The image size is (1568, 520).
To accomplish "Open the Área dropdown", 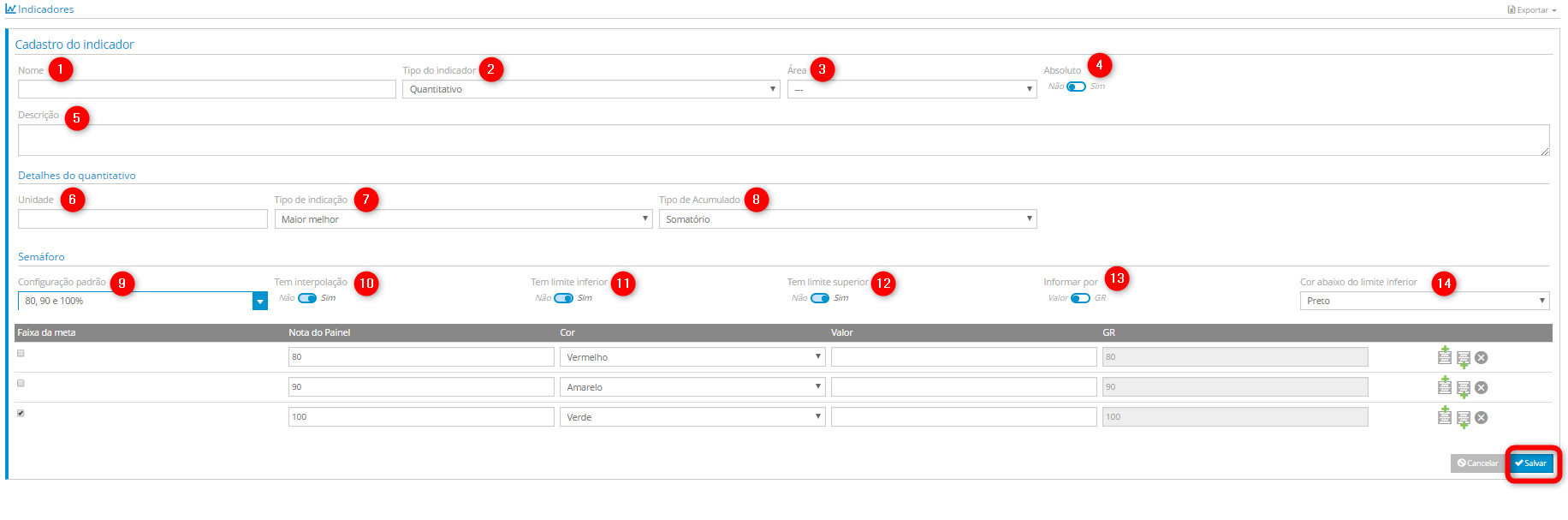I will coord(912,89).
